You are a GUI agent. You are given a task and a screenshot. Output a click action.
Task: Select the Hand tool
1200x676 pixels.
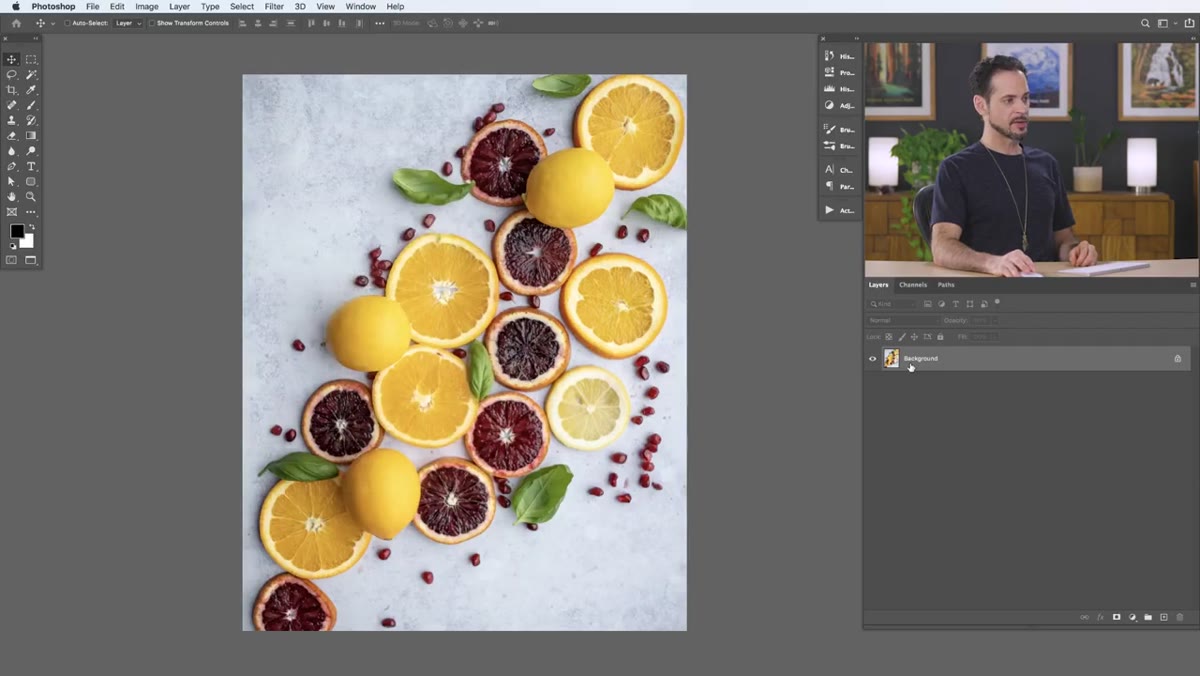point(12,197)
